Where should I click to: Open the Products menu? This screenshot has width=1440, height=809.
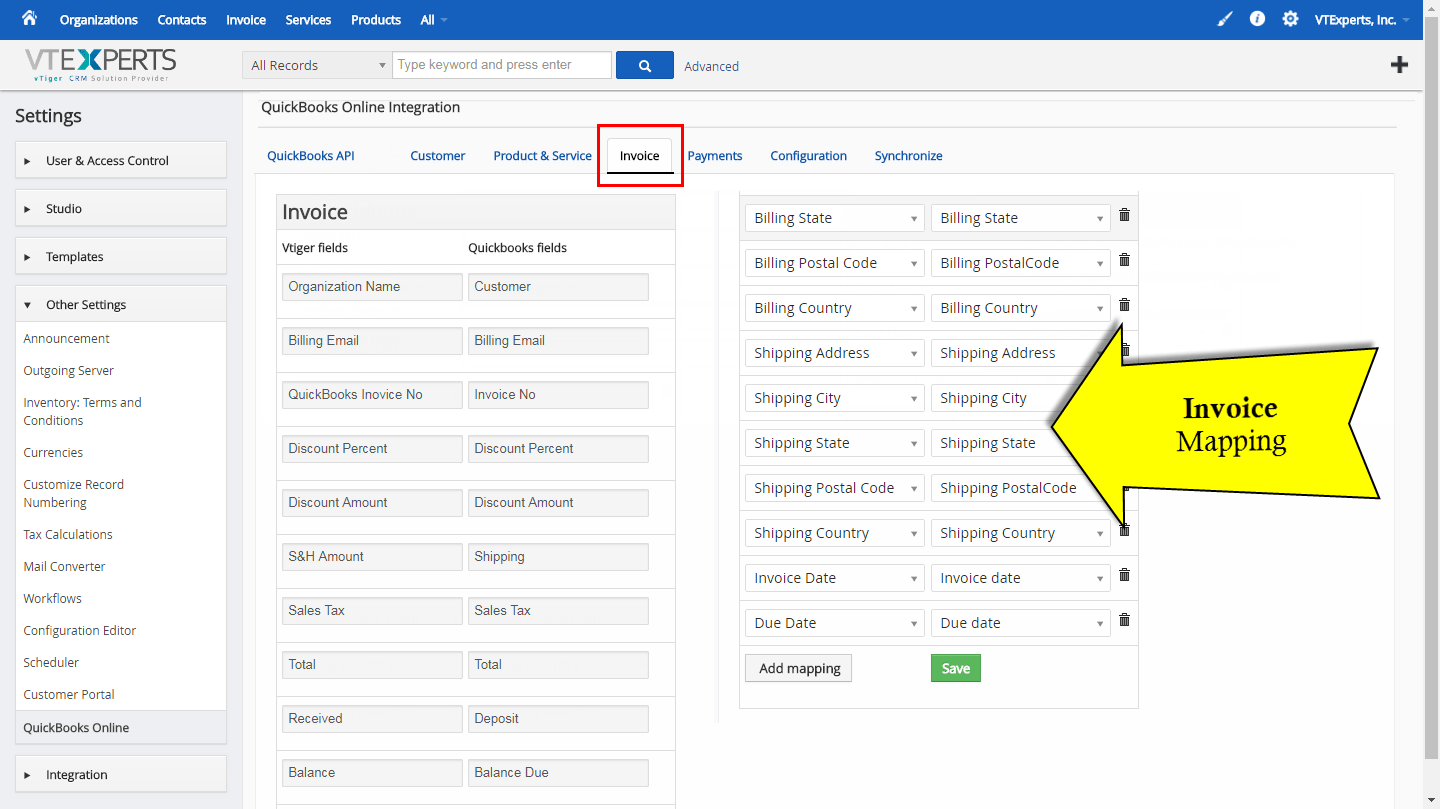tap(375, 19)
